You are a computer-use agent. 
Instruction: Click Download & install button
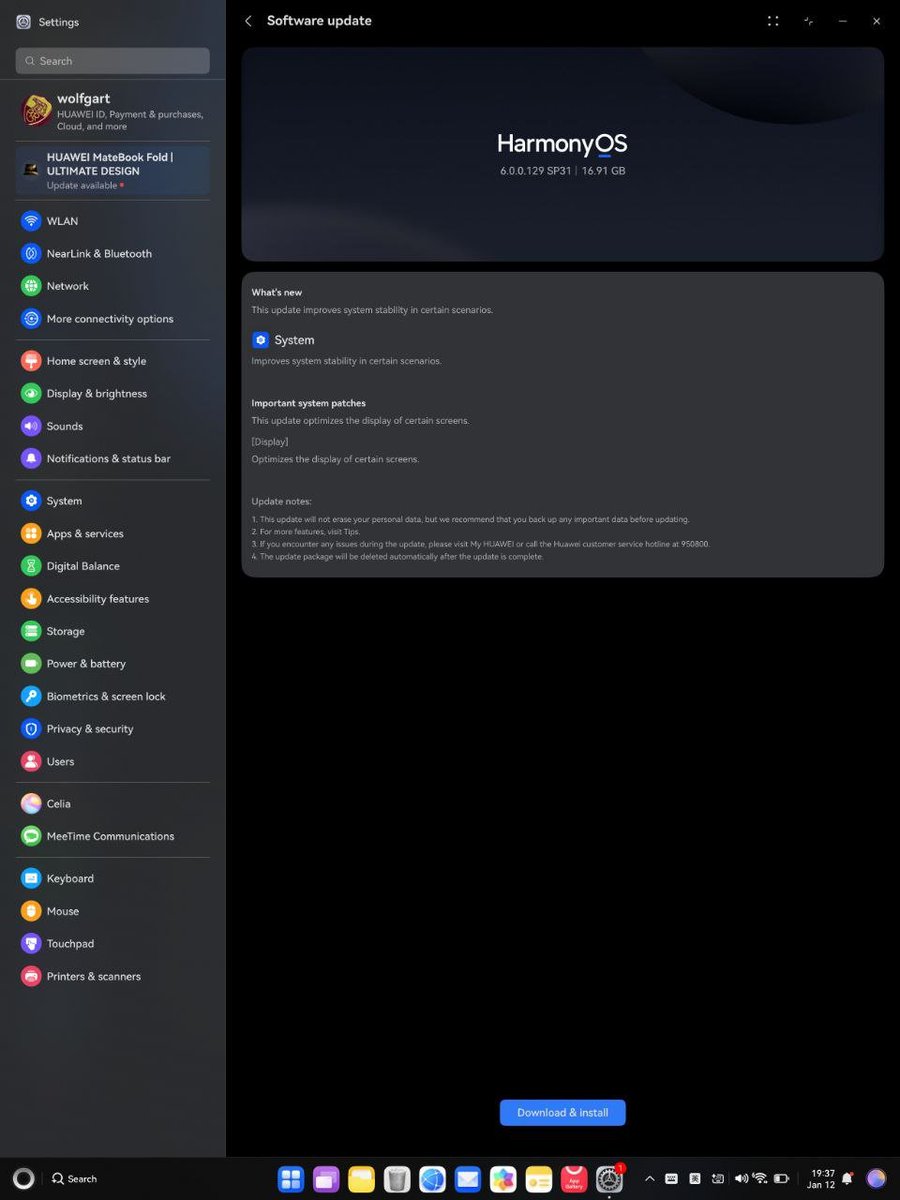[x=563, y=1113]
